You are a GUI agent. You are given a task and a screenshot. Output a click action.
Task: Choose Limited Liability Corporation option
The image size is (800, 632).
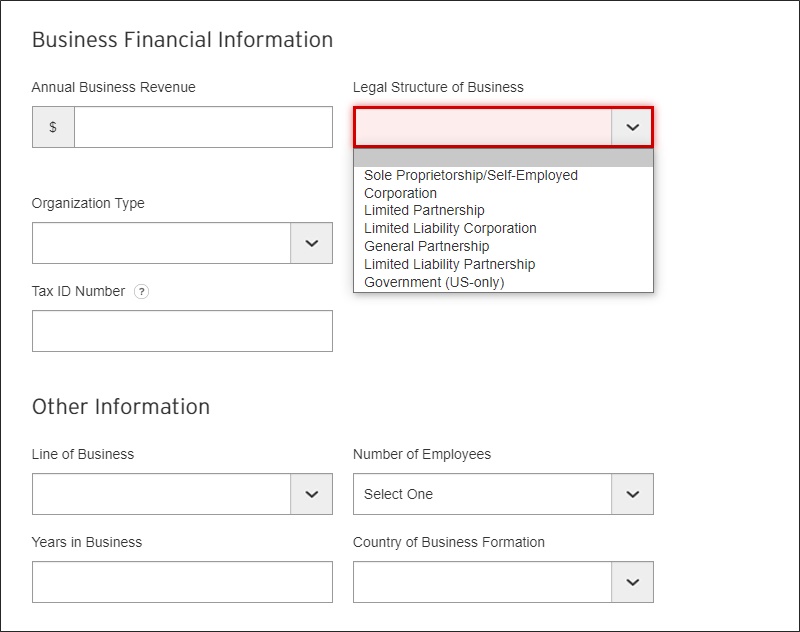[503, 228]
